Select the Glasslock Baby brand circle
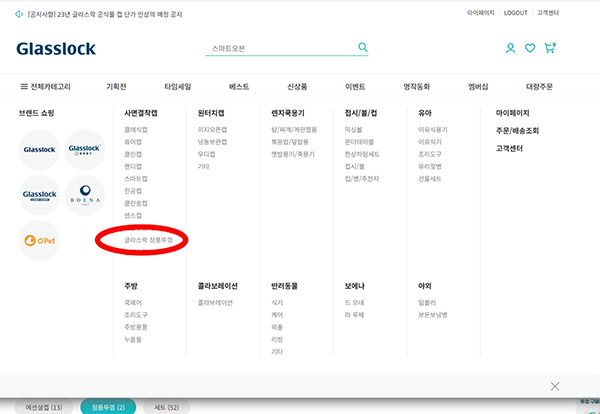The image size is (600, 414). pyautogui.click(x=85, y=150)
